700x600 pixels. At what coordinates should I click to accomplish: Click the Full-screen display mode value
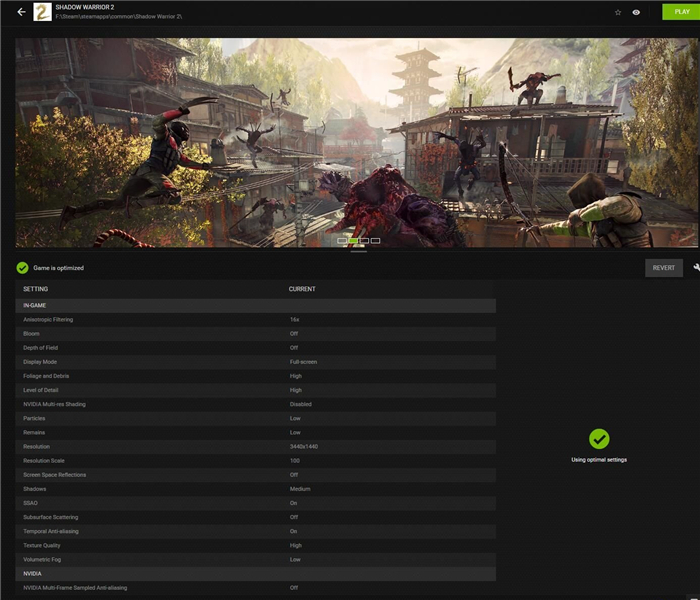(x=304, y=362)
